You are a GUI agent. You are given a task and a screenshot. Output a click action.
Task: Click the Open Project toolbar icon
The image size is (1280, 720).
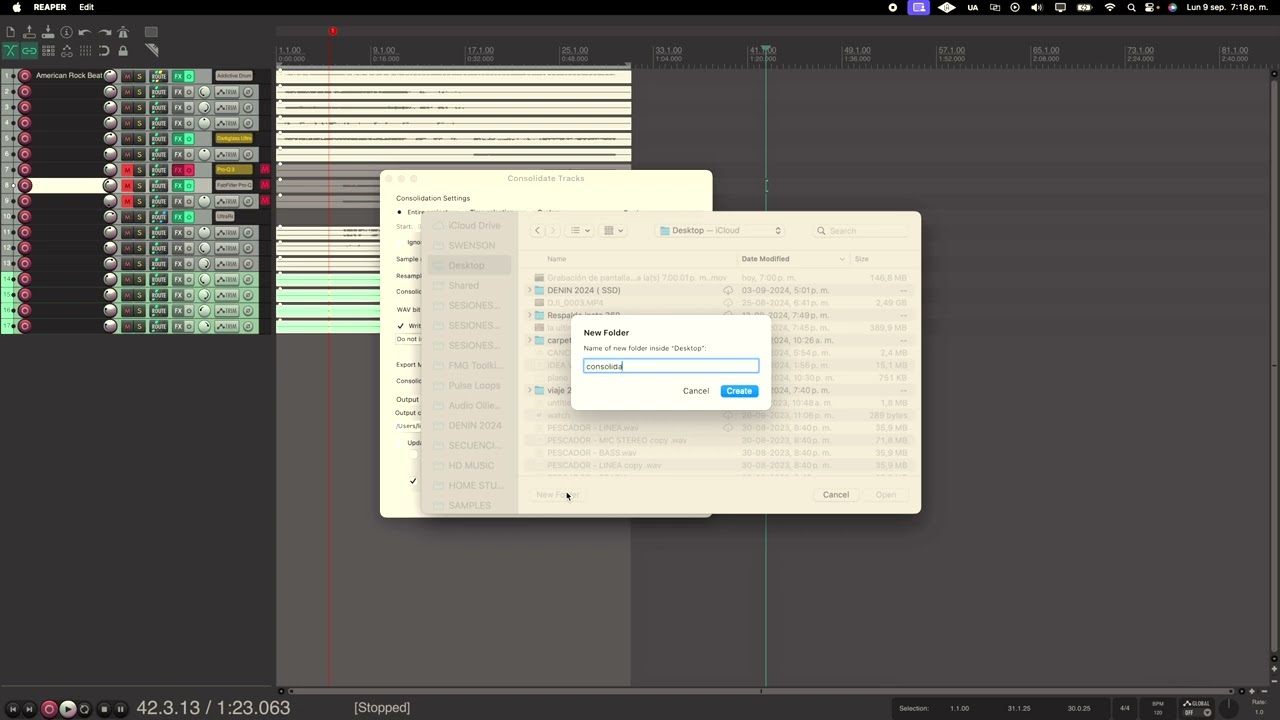pyautogui.click(x=29, y=32)
